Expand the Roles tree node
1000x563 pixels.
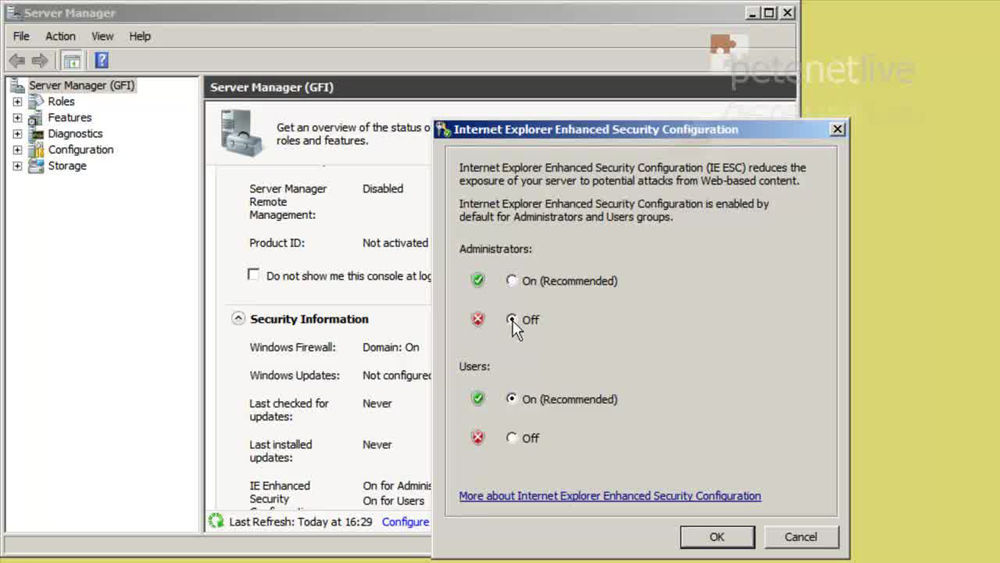[x=17, y=101]
